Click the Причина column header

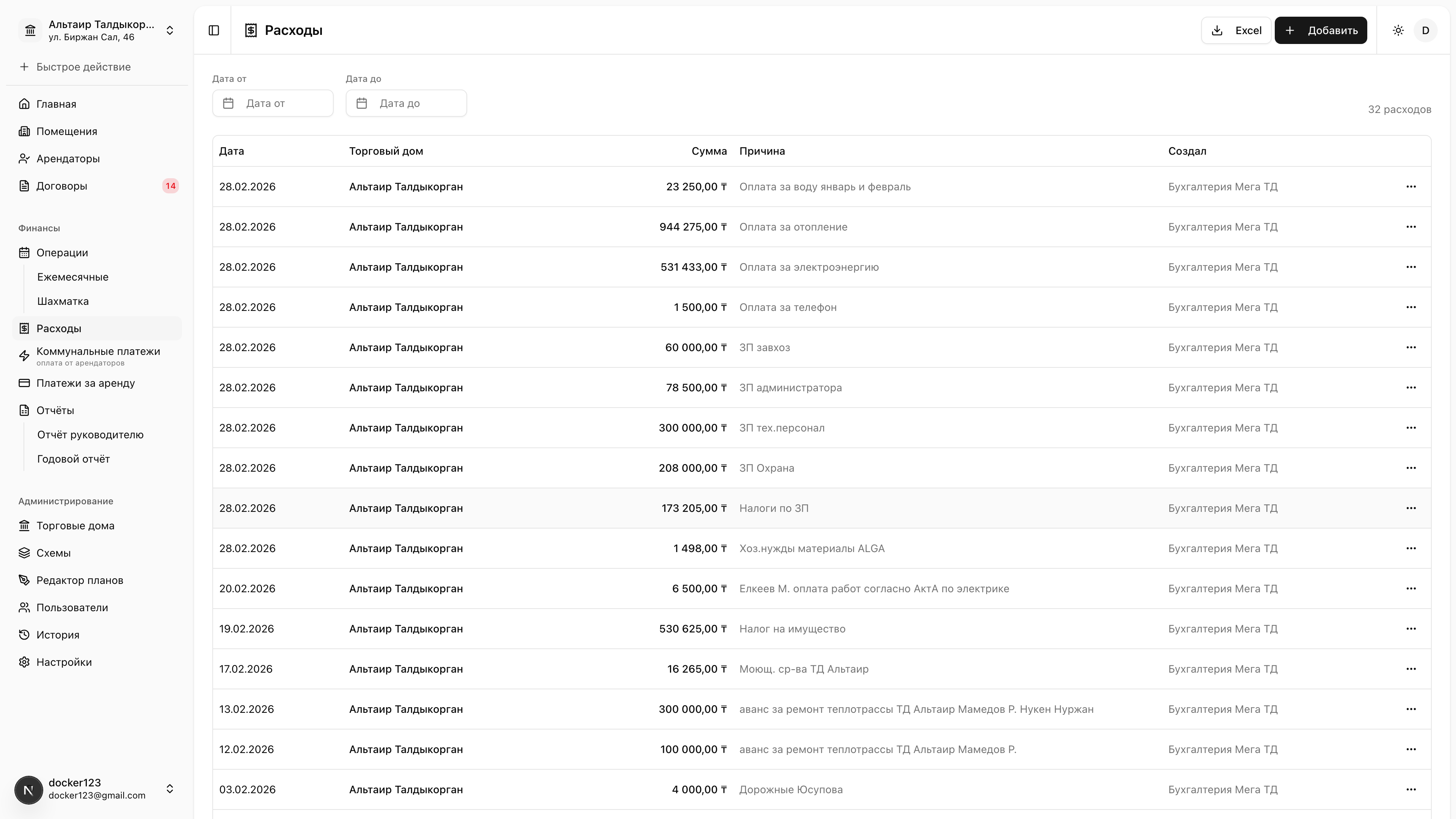click(x=762, y=151)
